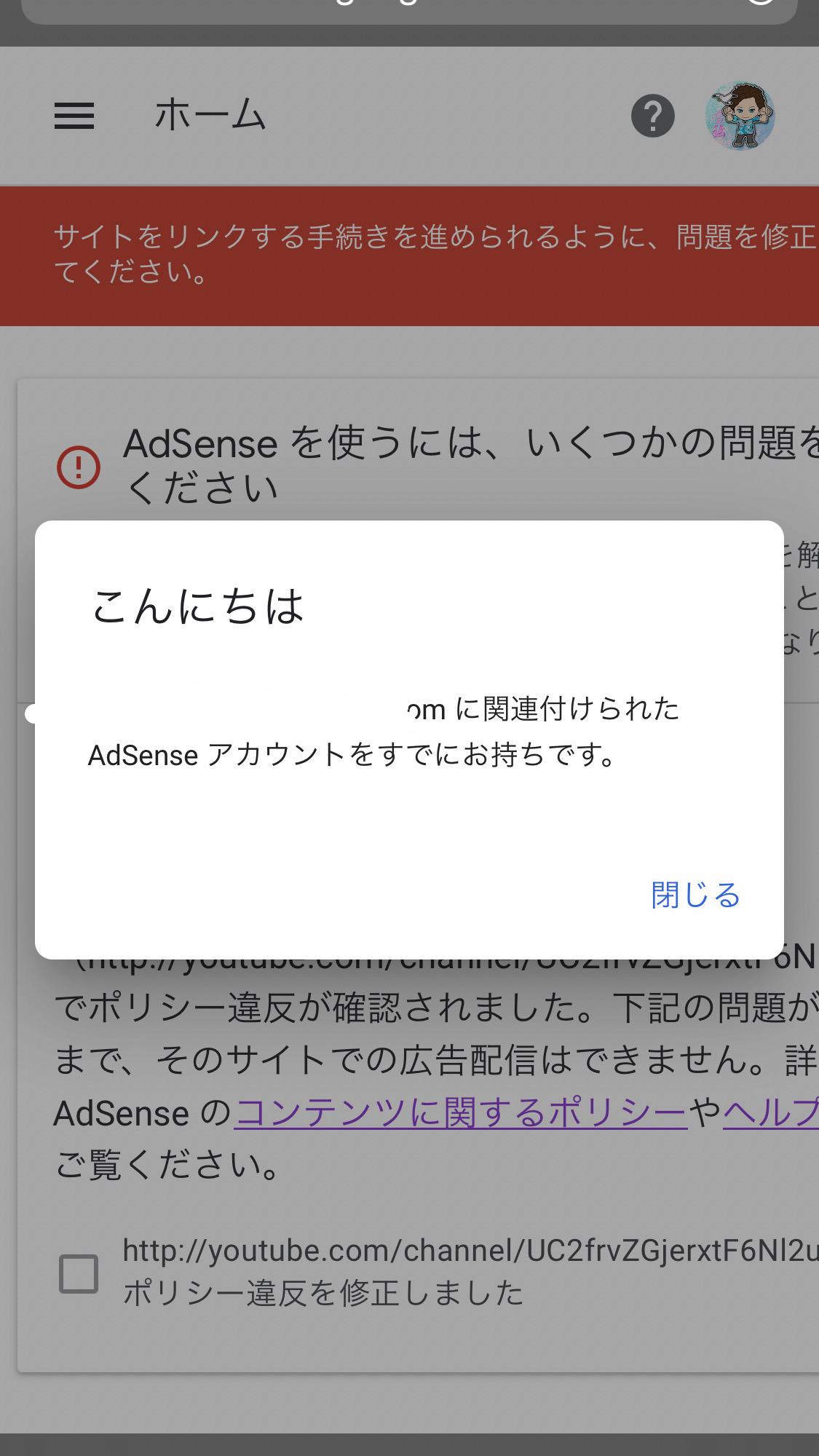This screenshot has height=1456, width=819.
Task: Click the ホーム page title
Action: (210, 115)
